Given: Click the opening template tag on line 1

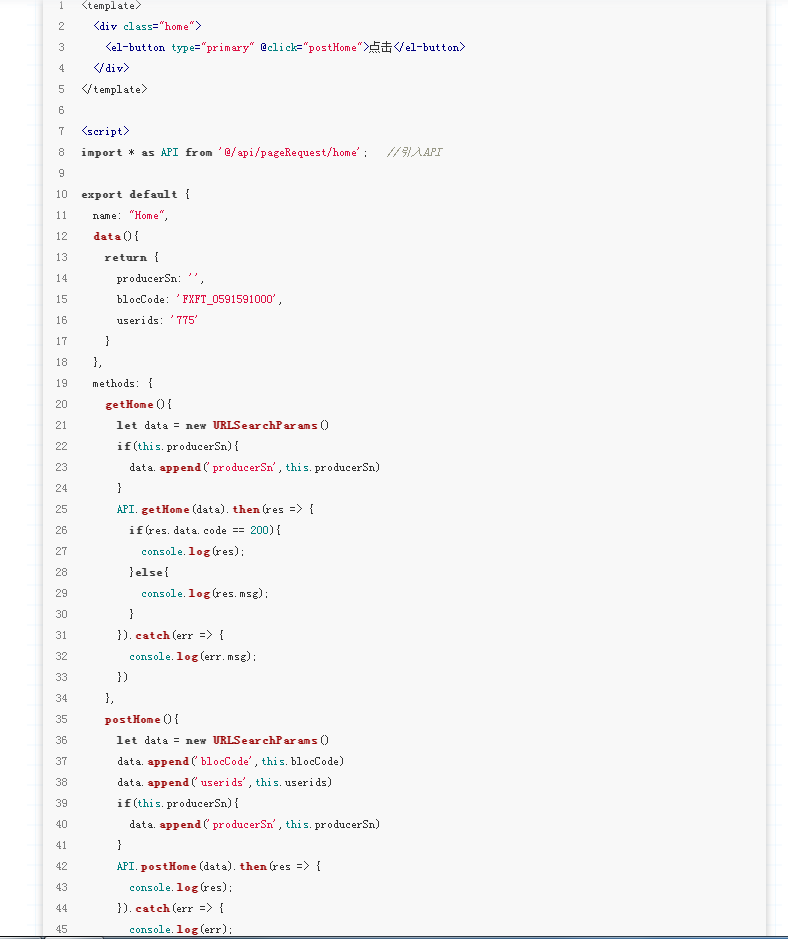Looking at the screenshot, I should point(111,5).
